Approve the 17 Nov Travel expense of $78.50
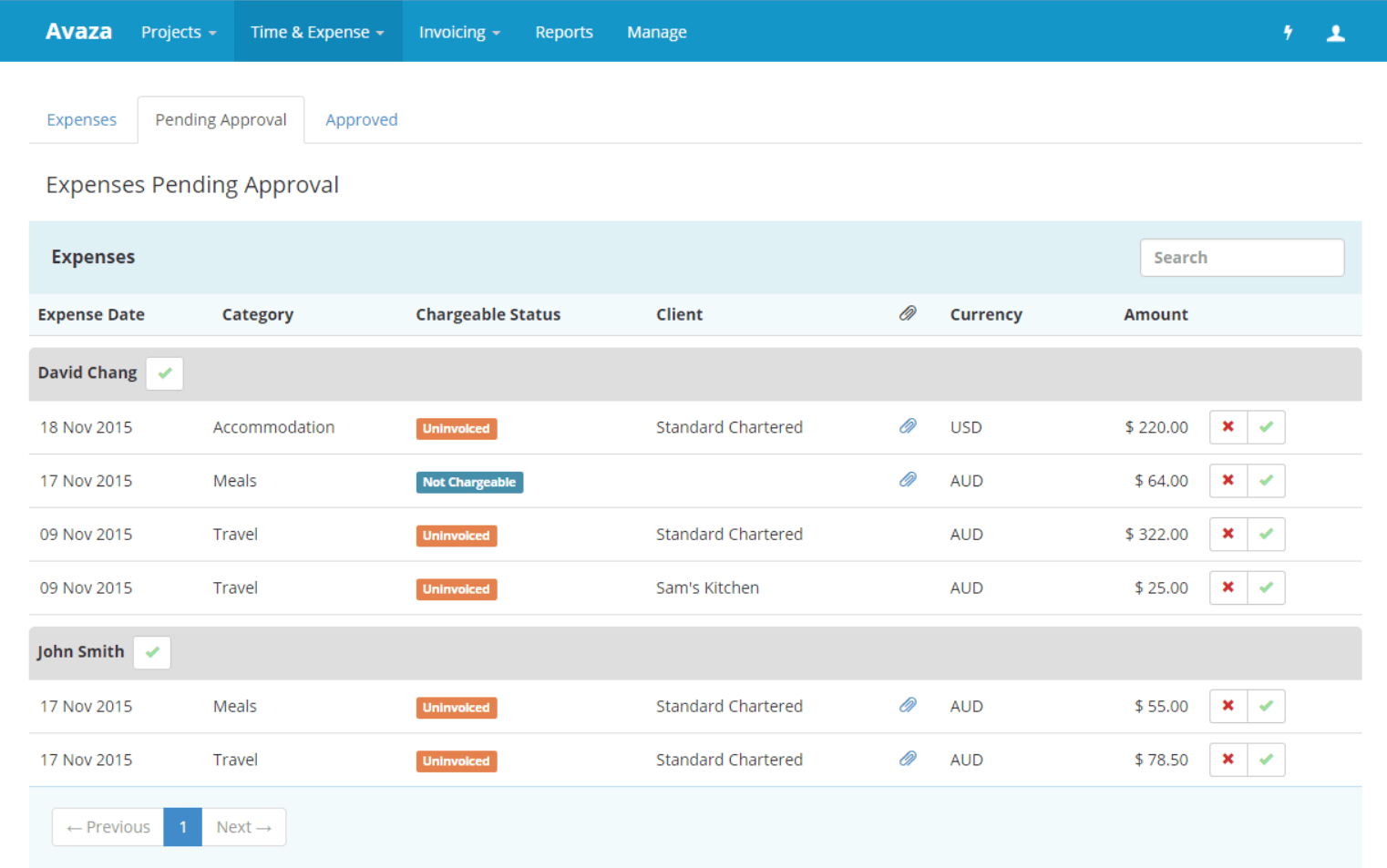 pyautogui.click(x=1266, y=759)
